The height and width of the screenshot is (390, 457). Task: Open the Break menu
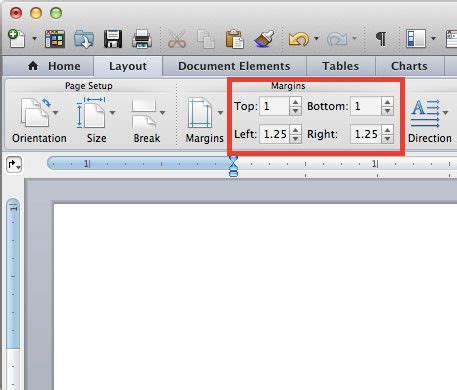point(147,120)
